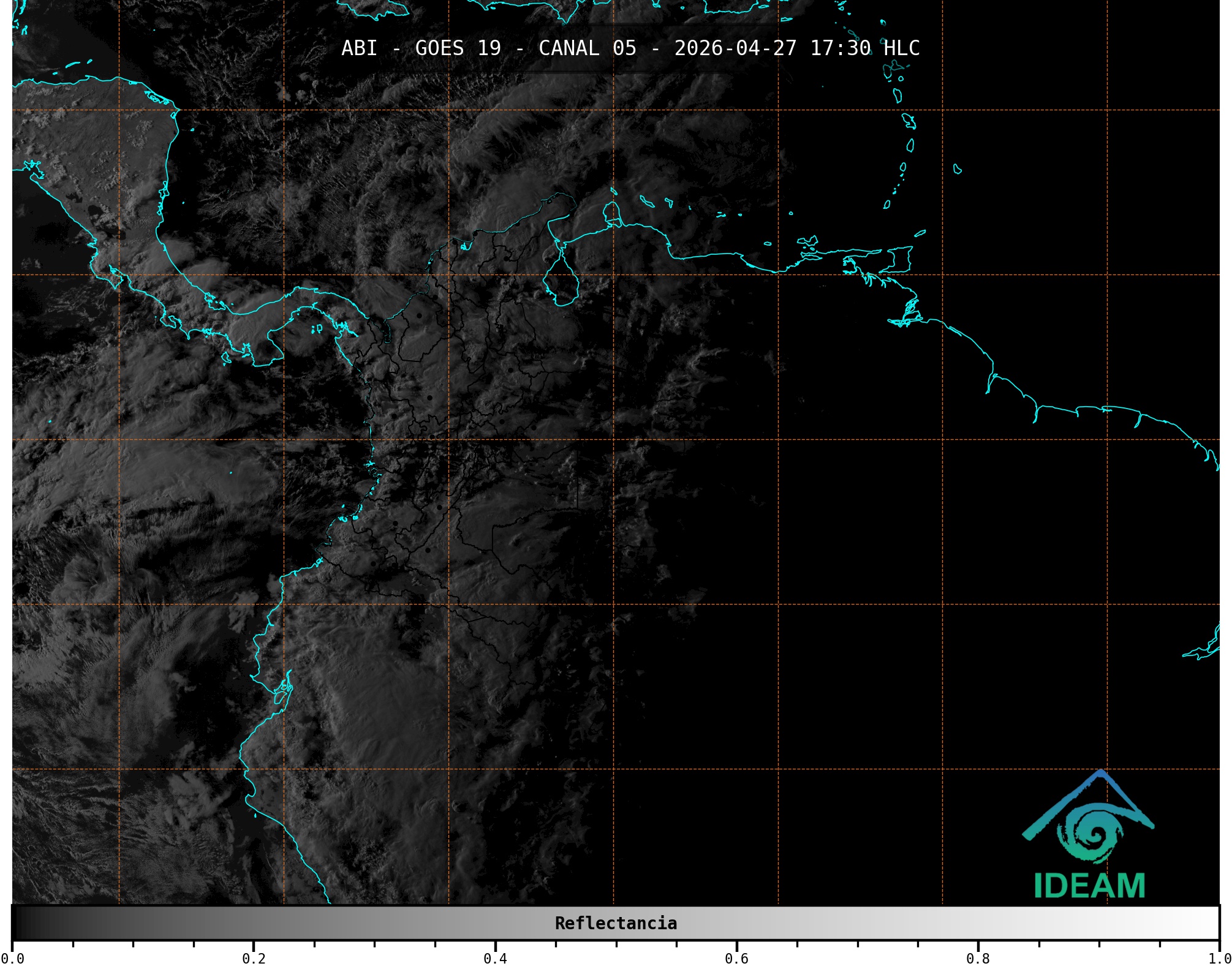
Task: Click the green IDEAM logo text
Action: (1089, 886)
